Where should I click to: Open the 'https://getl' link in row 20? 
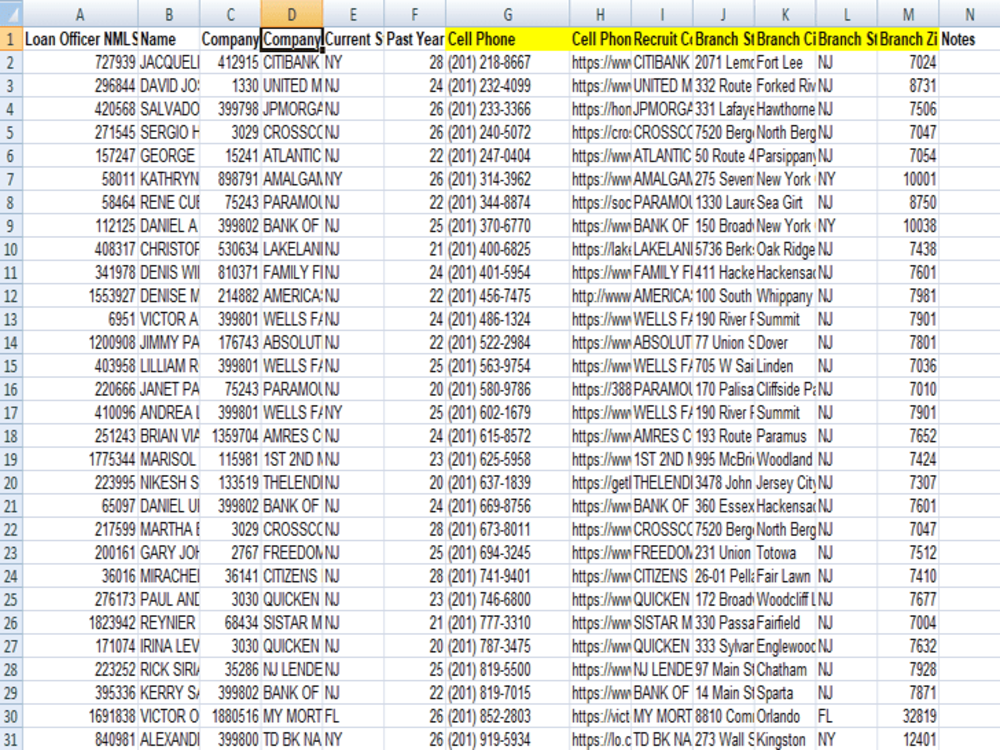pyautogui.click(x=601, y=483)
